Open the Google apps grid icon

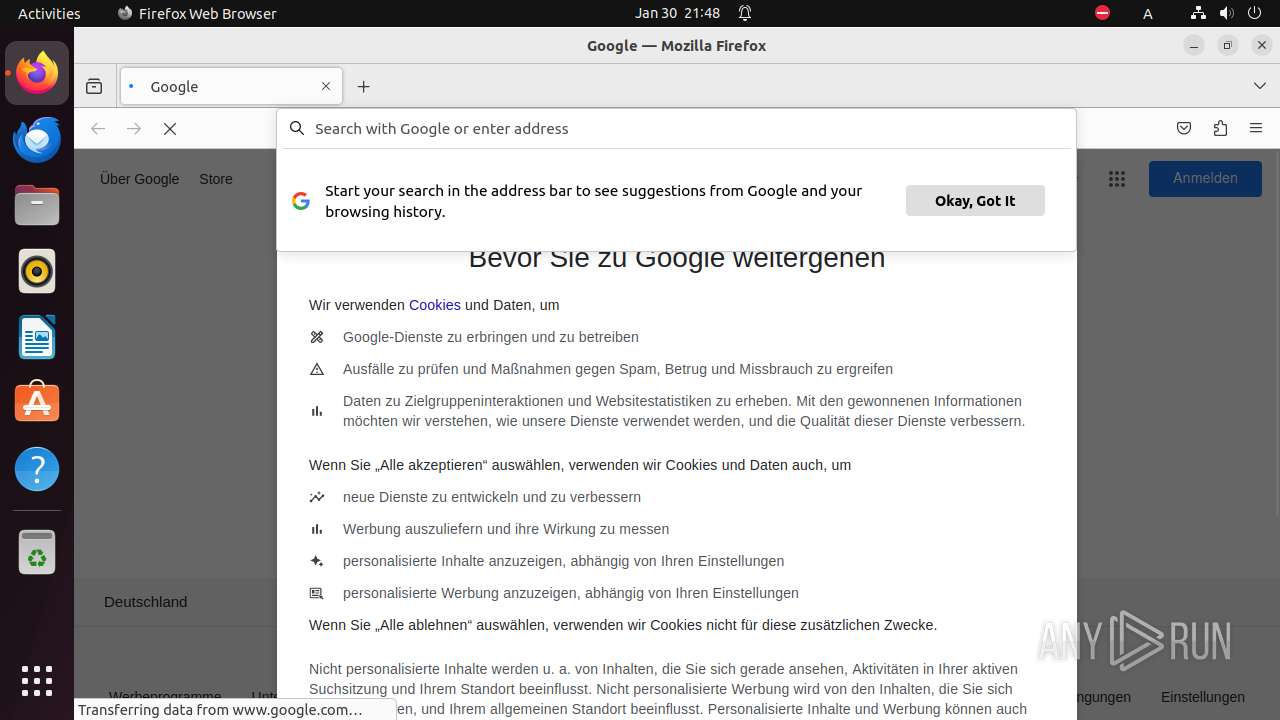[x=1117, y=179]
